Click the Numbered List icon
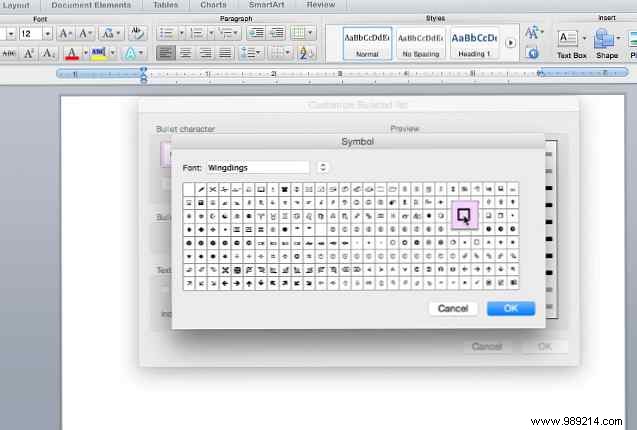Screen dimensions: 637x430 click(x=197, y=33)
